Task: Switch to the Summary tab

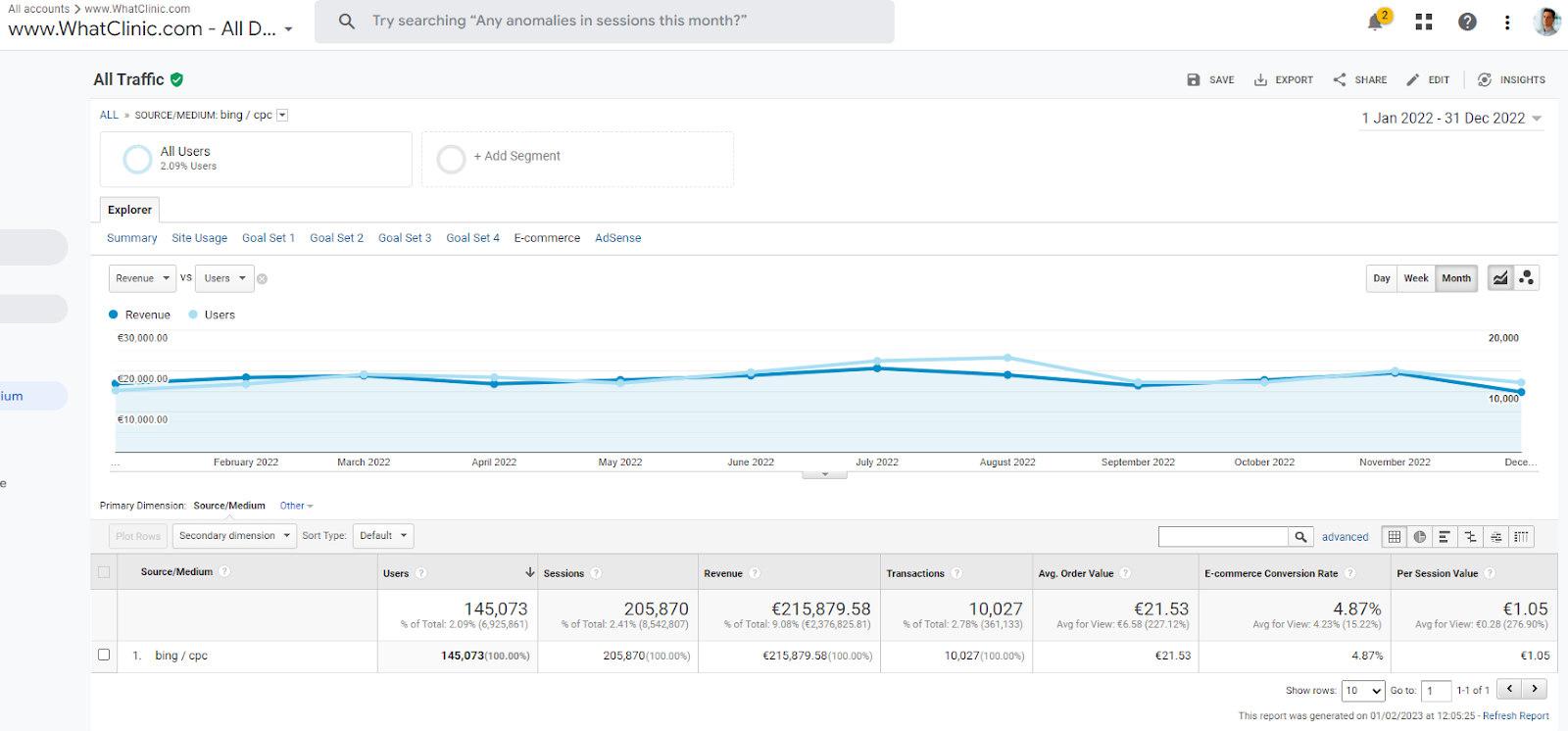Action: [131, 238]
